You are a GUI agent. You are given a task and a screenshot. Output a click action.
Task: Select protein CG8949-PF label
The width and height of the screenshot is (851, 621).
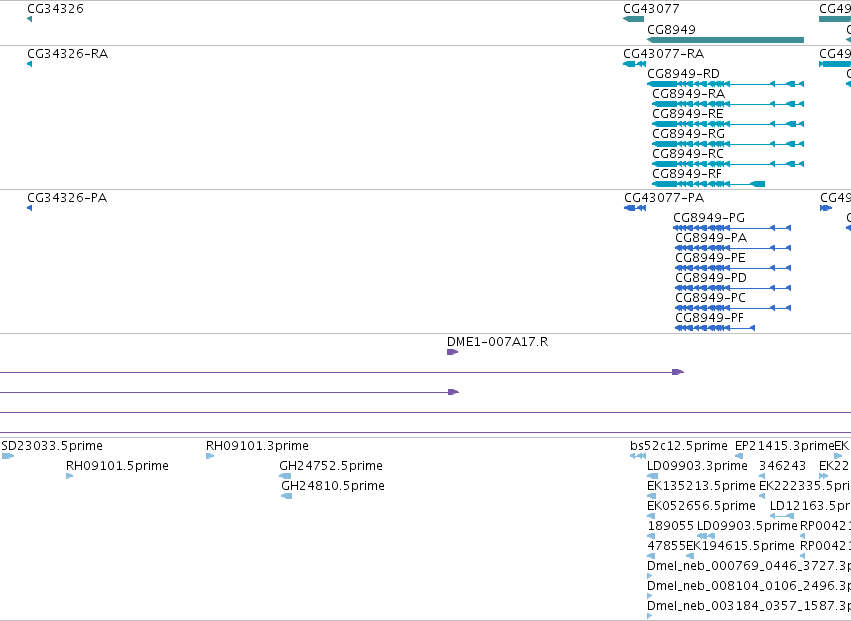pos(709,318)
